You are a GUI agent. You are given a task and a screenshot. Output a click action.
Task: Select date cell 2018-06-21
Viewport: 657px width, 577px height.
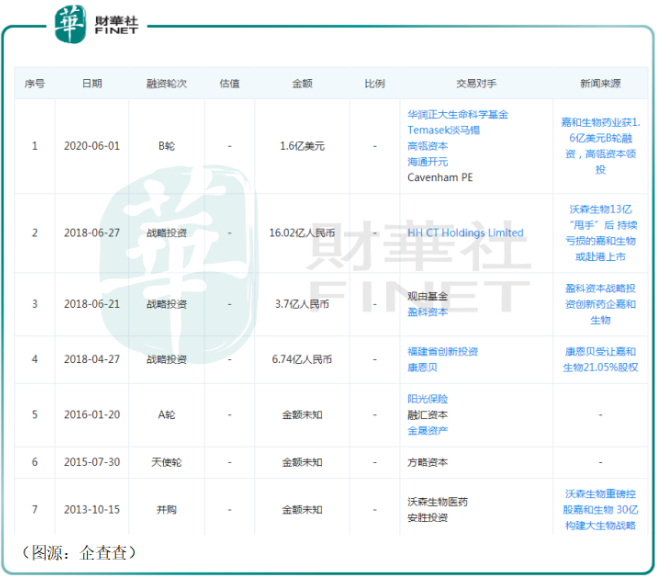[x=92, y=304]
